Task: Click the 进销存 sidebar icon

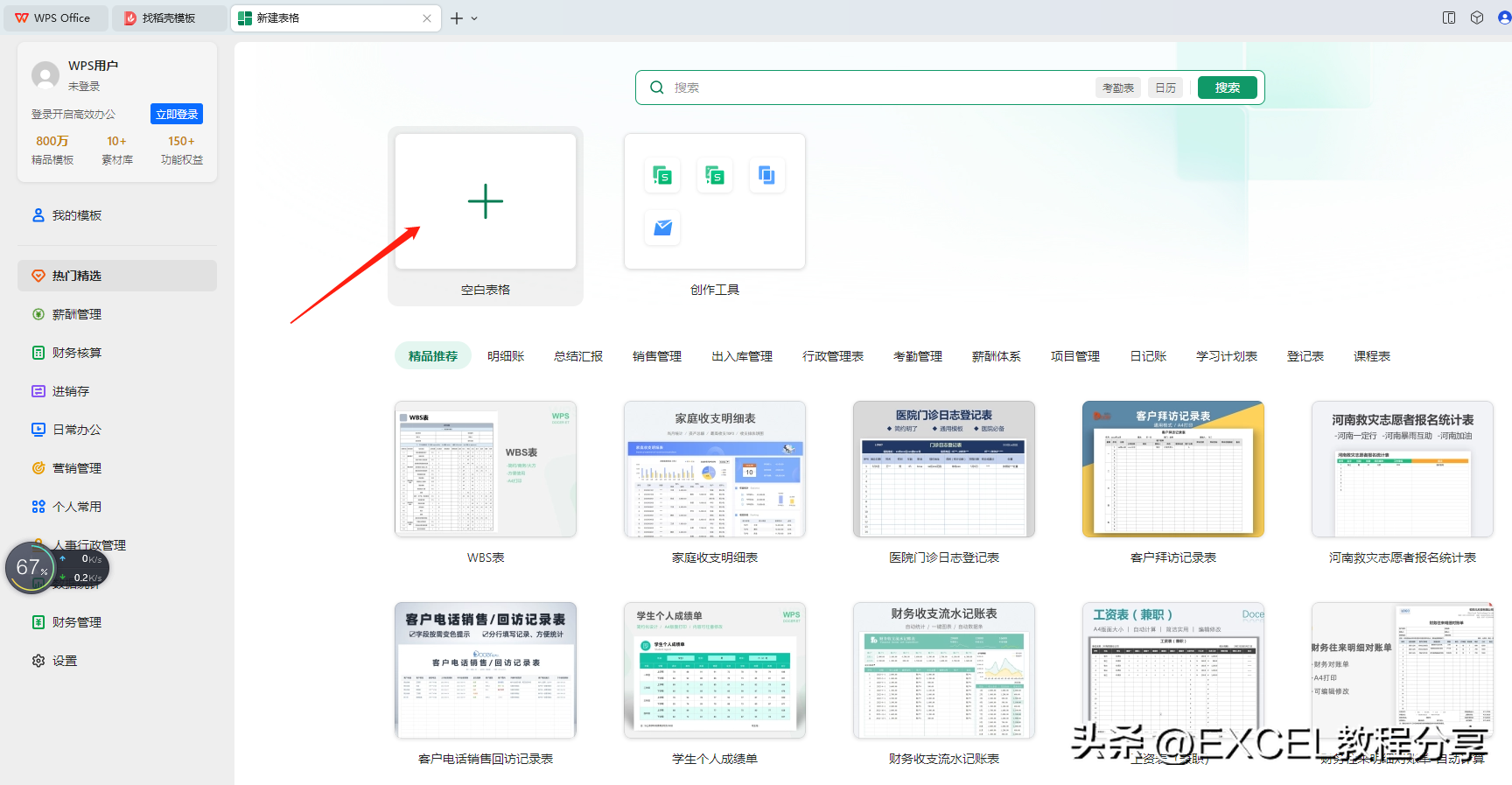Action: pyautogui.click(x=38, y=391)
